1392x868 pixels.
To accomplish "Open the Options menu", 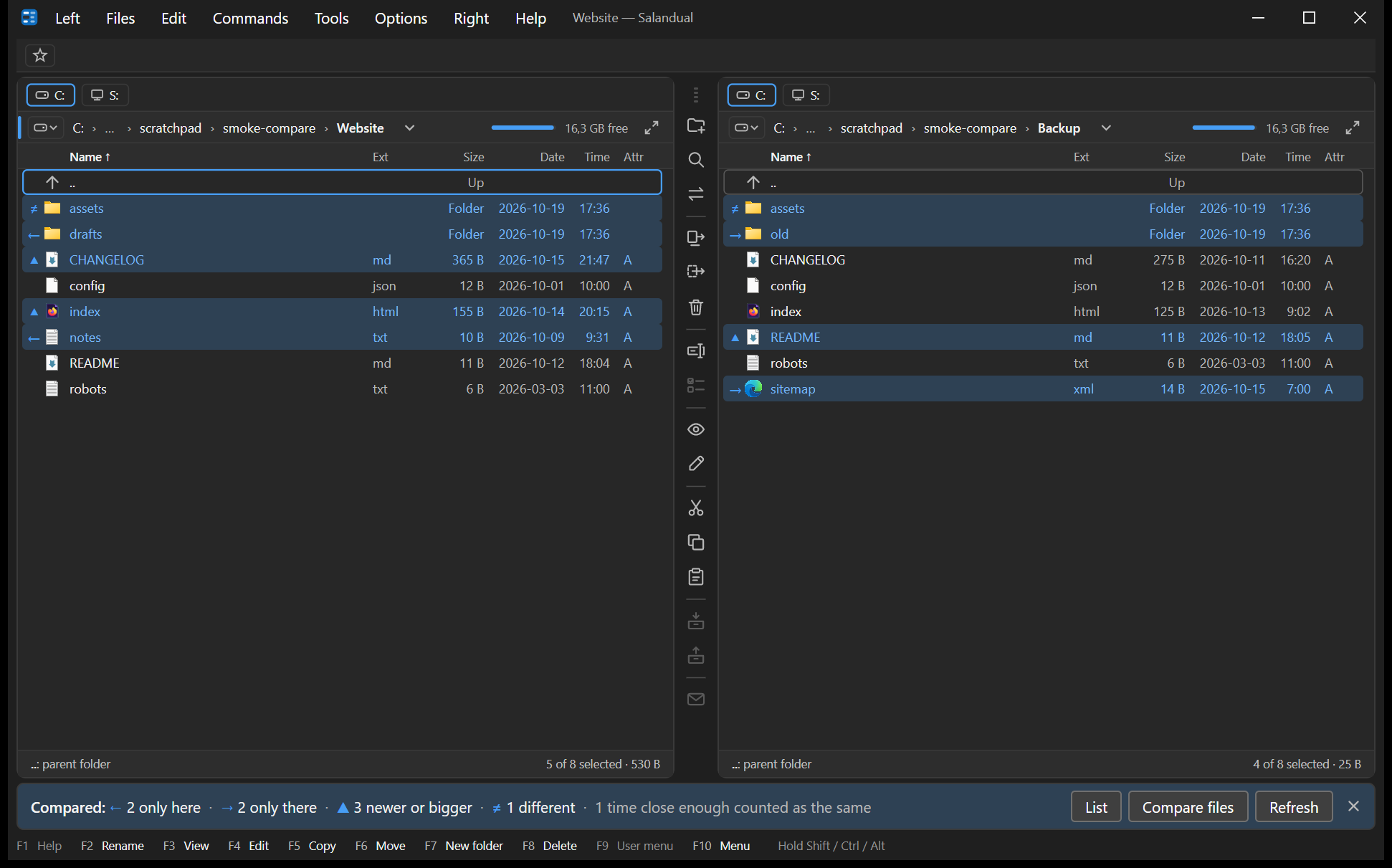I will click(x=401, y=18).
